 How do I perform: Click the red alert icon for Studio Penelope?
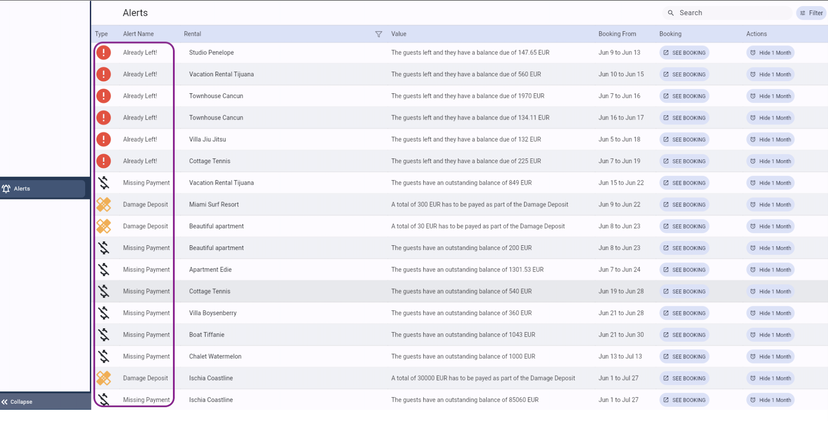pyautogui.click(x=104, y=52)
